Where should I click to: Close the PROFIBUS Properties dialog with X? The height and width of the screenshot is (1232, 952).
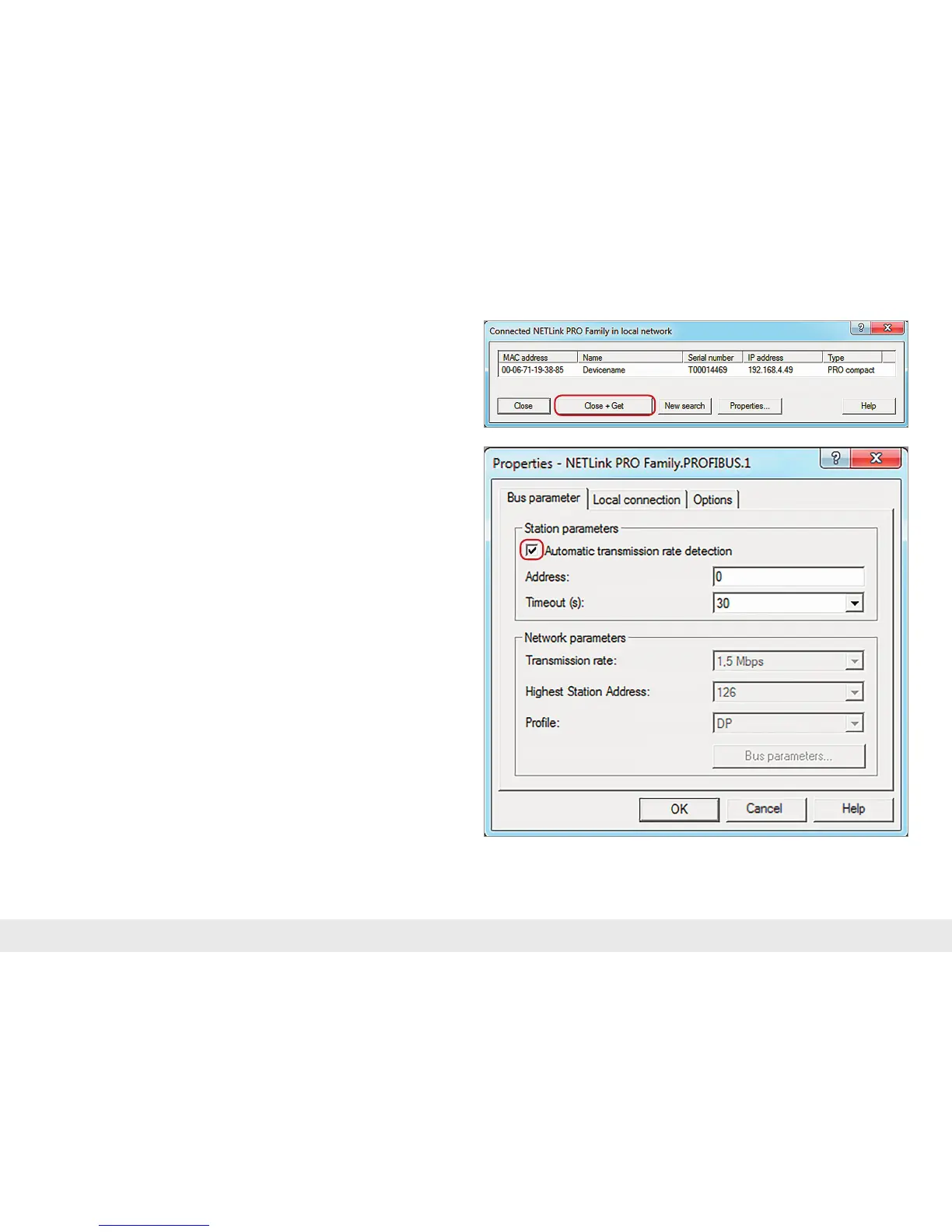[x=876, y=458]
